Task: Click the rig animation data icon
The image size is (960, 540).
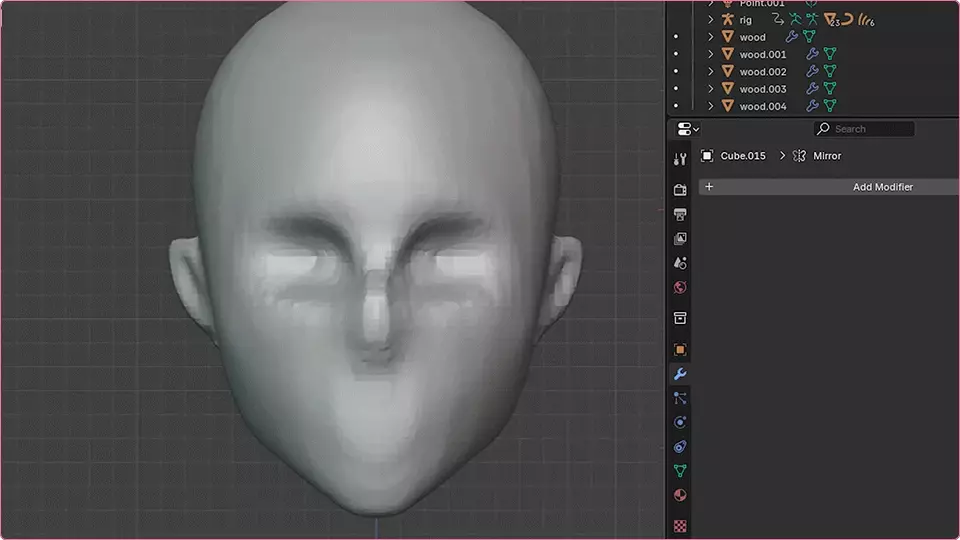Action: pyautogui.click(x=778, y=20)
